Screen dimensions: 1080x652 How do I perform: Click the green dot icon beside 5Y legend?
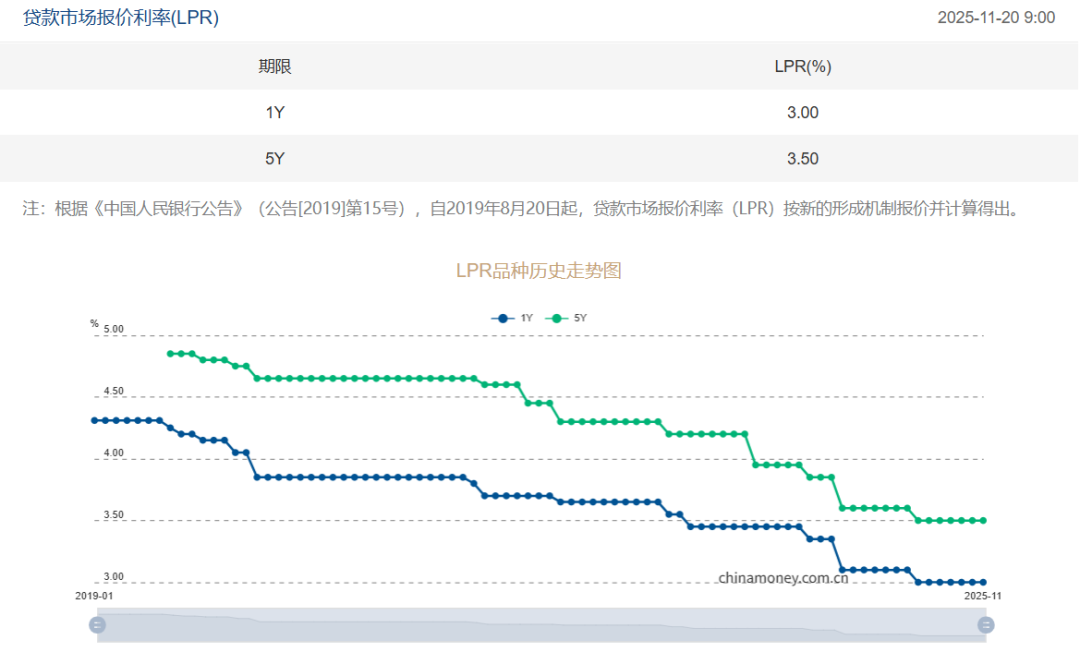coord(556,317)
